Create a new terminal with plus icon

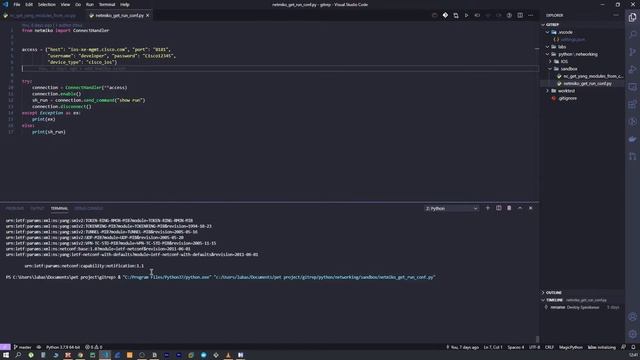point(487,208)
